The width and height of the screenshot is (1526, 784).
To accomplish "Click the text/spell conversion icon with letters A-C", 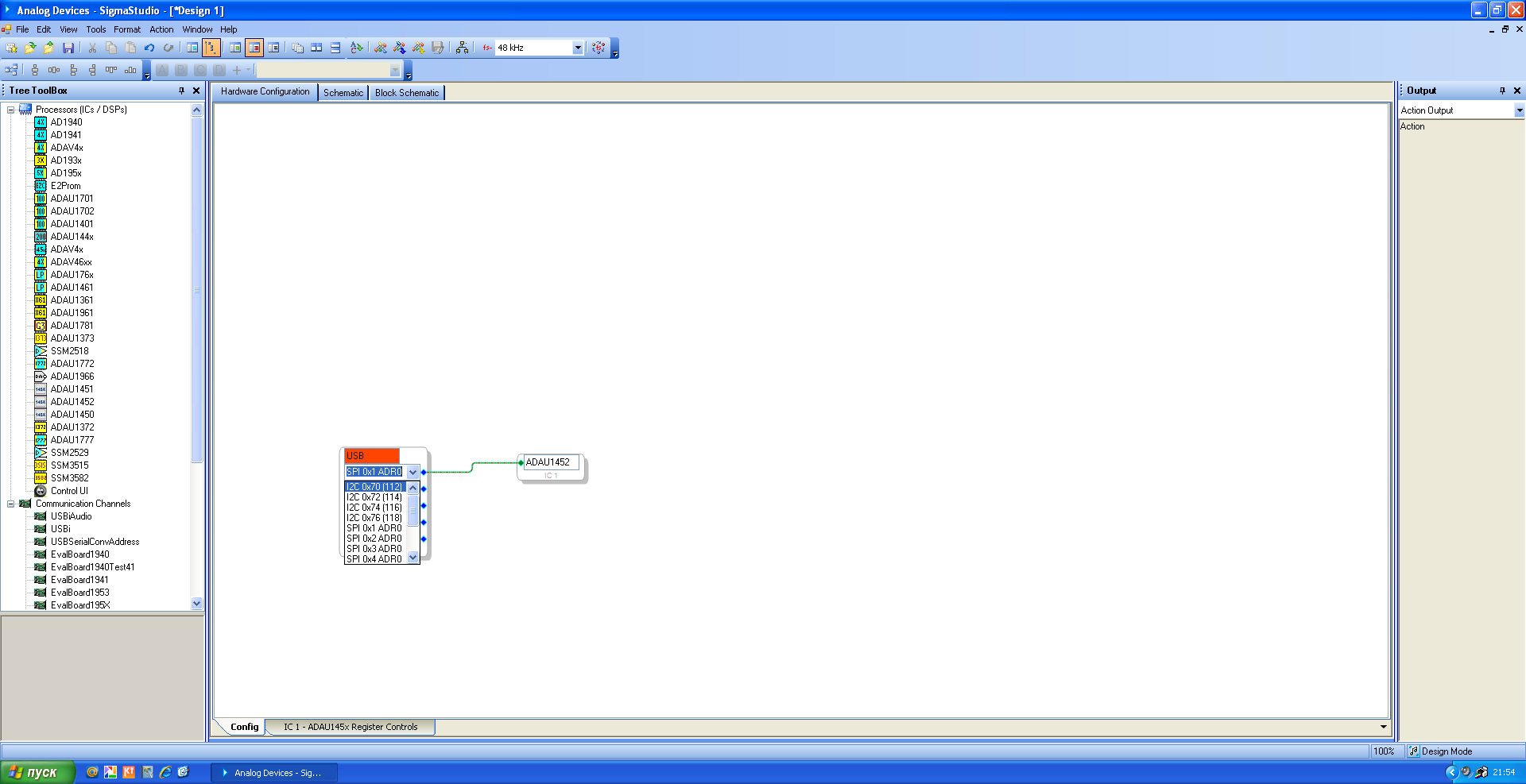I will 357,48.
